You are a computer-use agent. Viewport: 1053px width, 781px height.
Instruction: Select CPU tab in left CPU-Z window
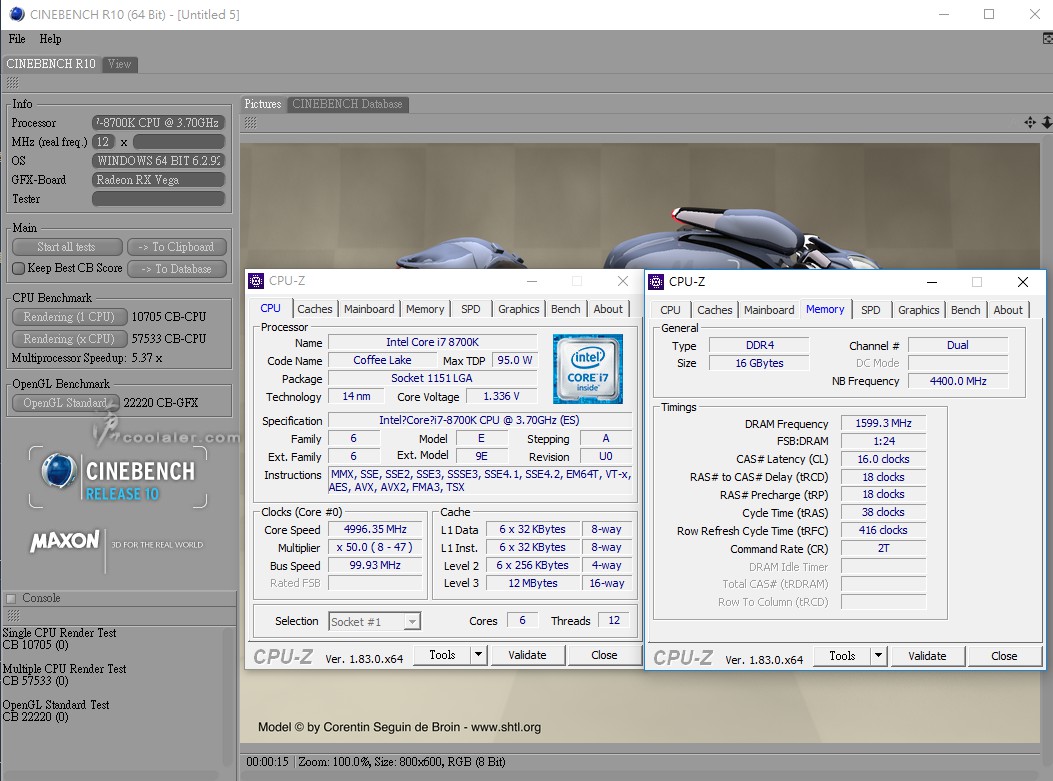[271, 308]
